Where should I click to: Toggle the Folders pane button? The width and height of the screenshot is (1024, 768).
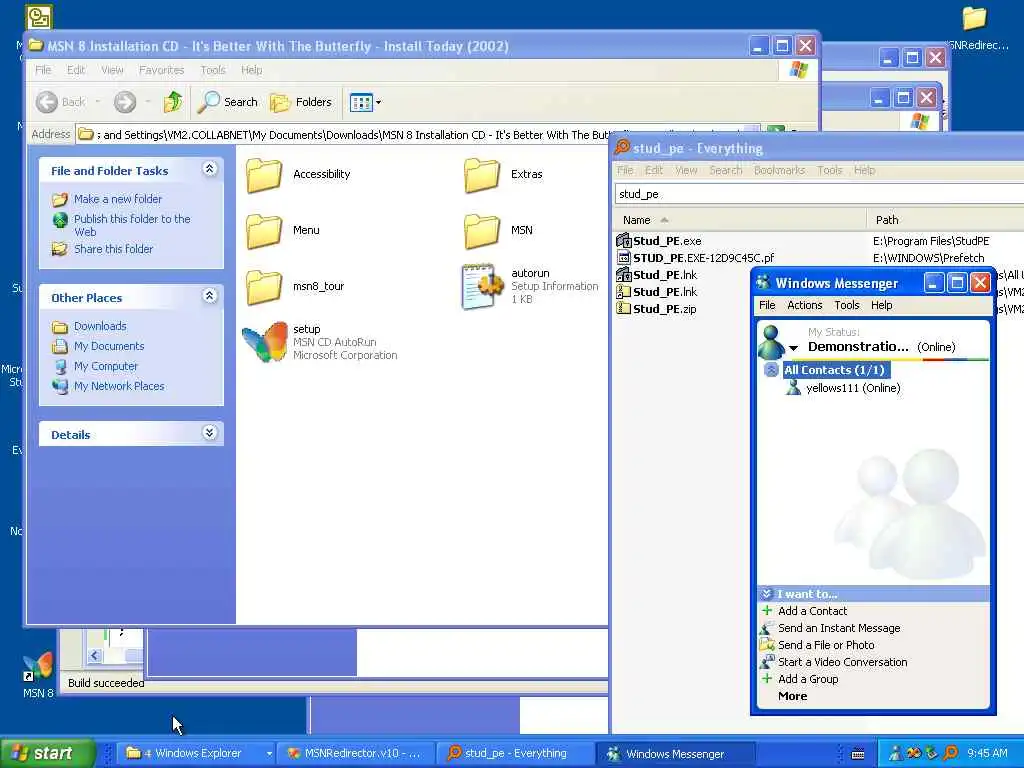[301, 102]
